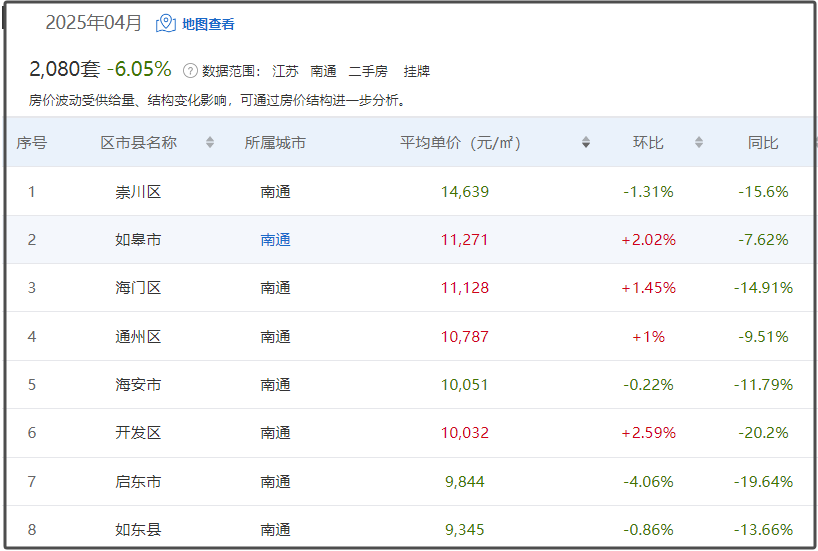The height and width of the screenshot is (551, 818).
Task: Select 开发区 district name
Action: pyautogui.click(x=138, y=433)
